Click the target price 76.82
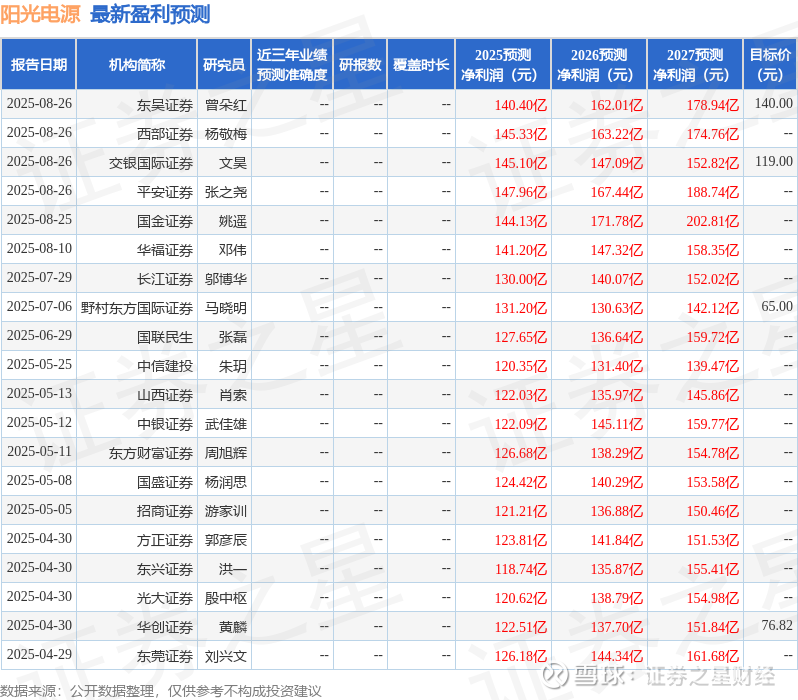The height and width of the screenshot is (700, 798). [777, 626]
